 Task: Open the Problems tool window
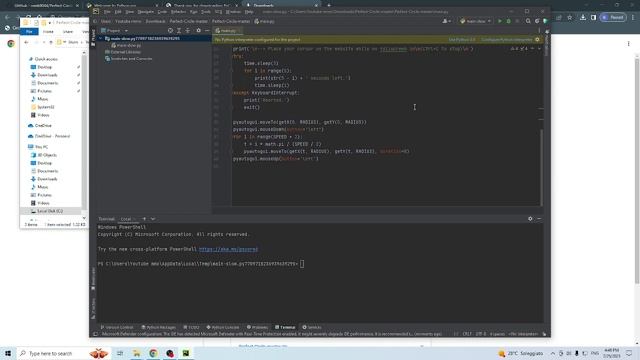pos(257,327)
